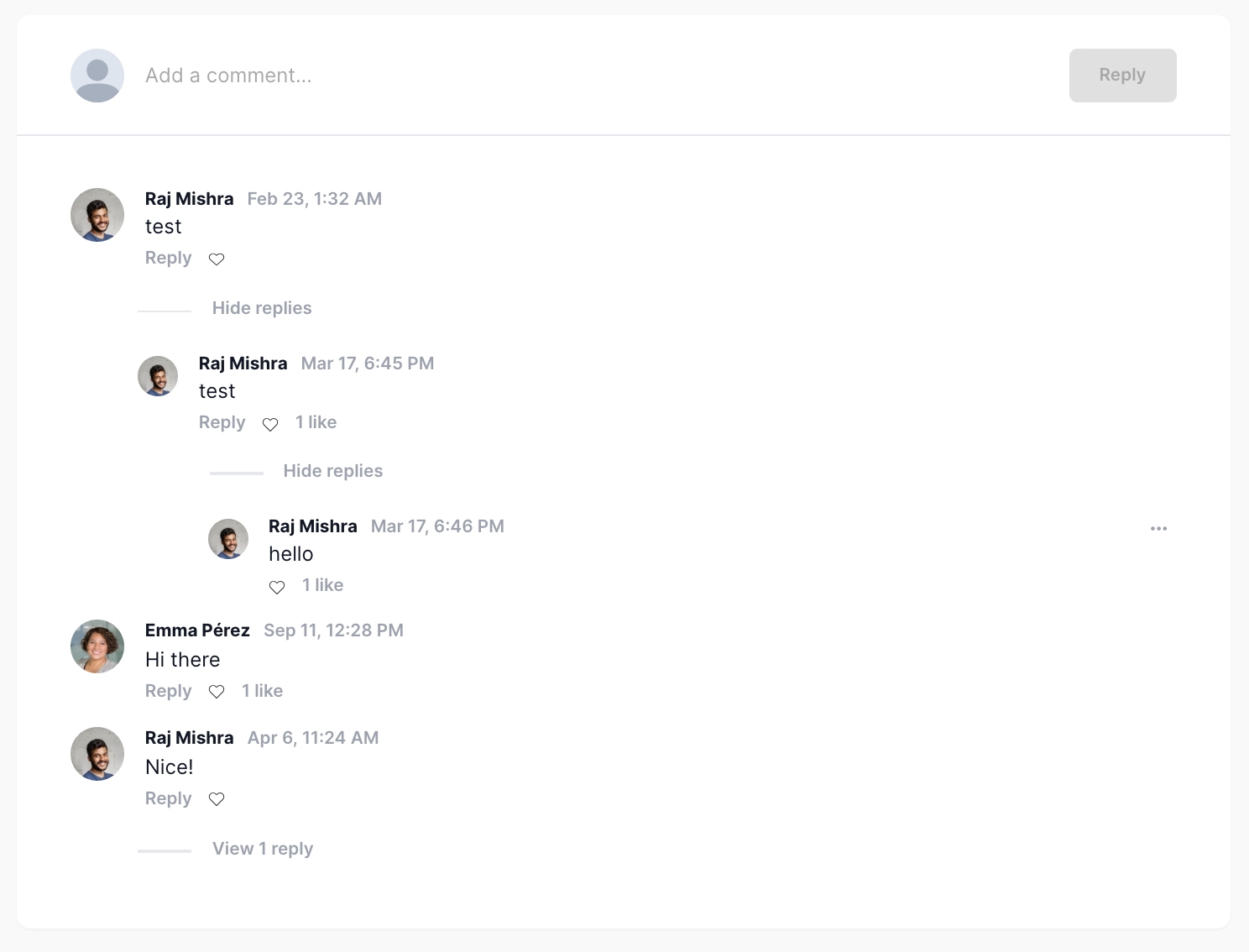This screenshot has width=1249, height=952.
Task: Click the blank user avatar beside comment box
Action: [97, 76]
